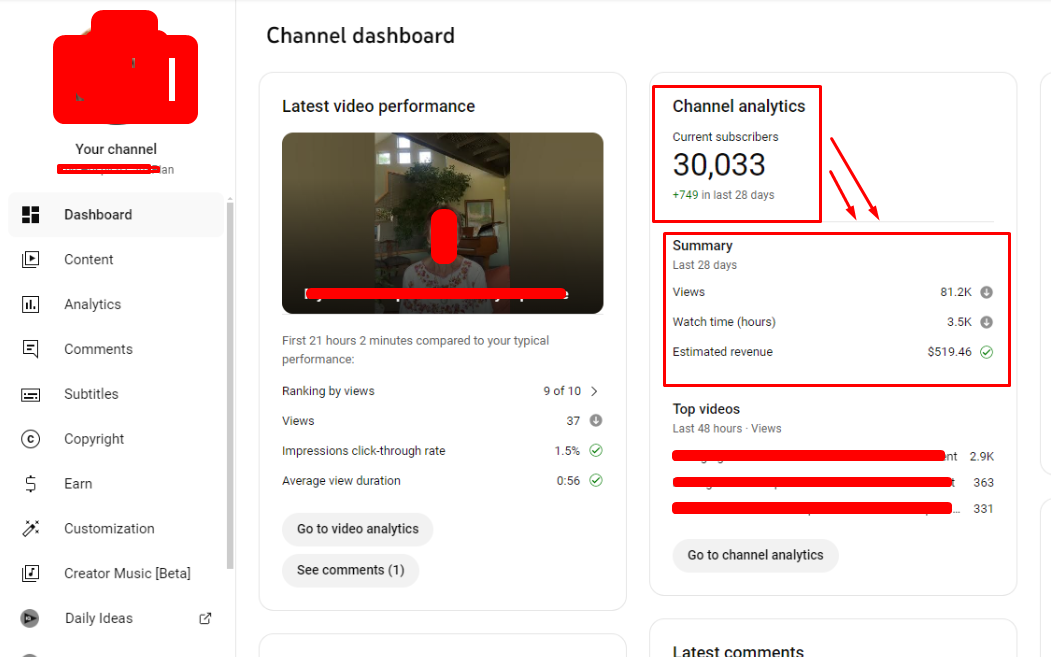The width and height of the screenshot is (1051, 657).
Task: Click green check next to Estimated revenue
Action: 987,352
